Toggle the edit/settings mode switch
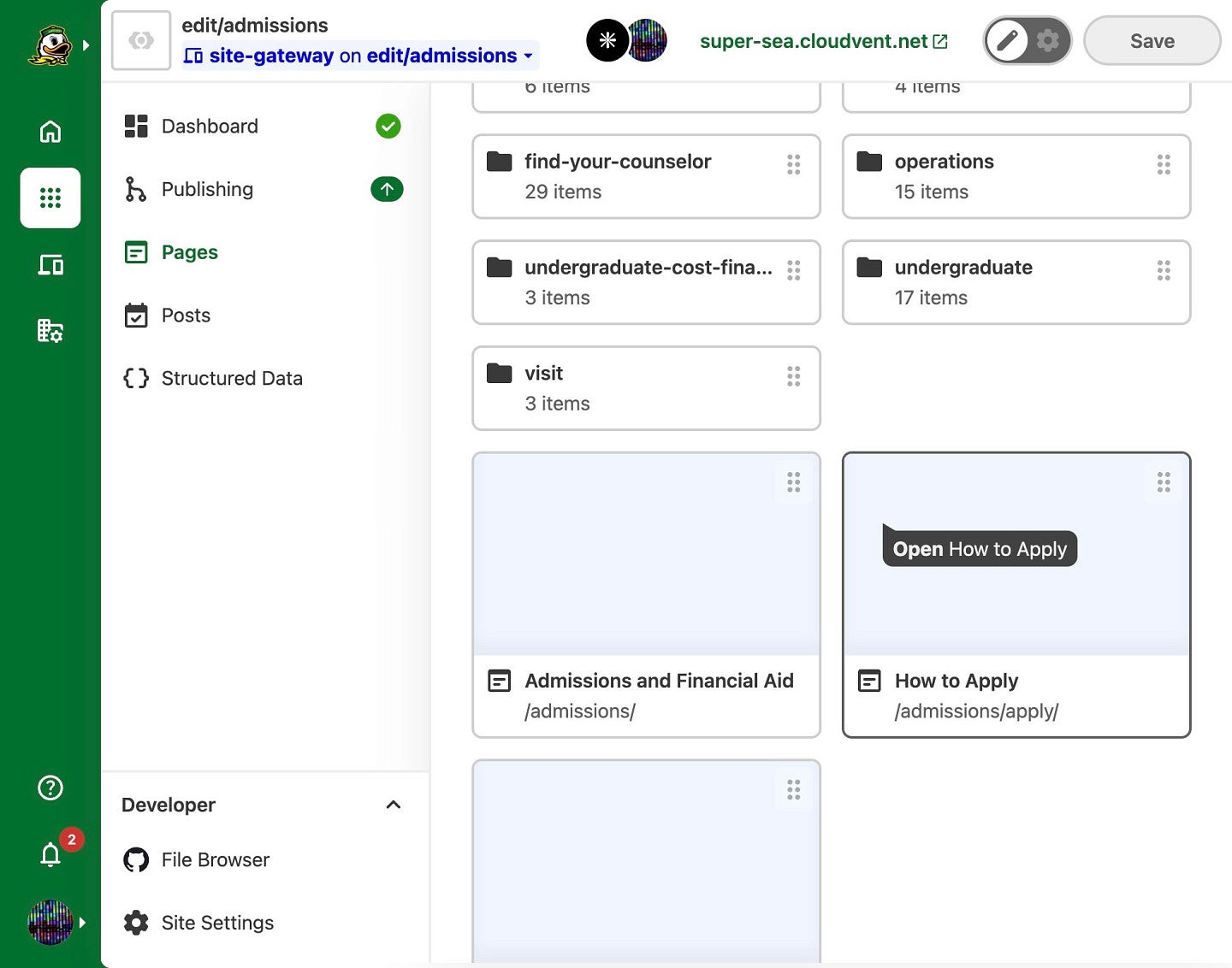Screen dimensions: 1232x968 1028,40
